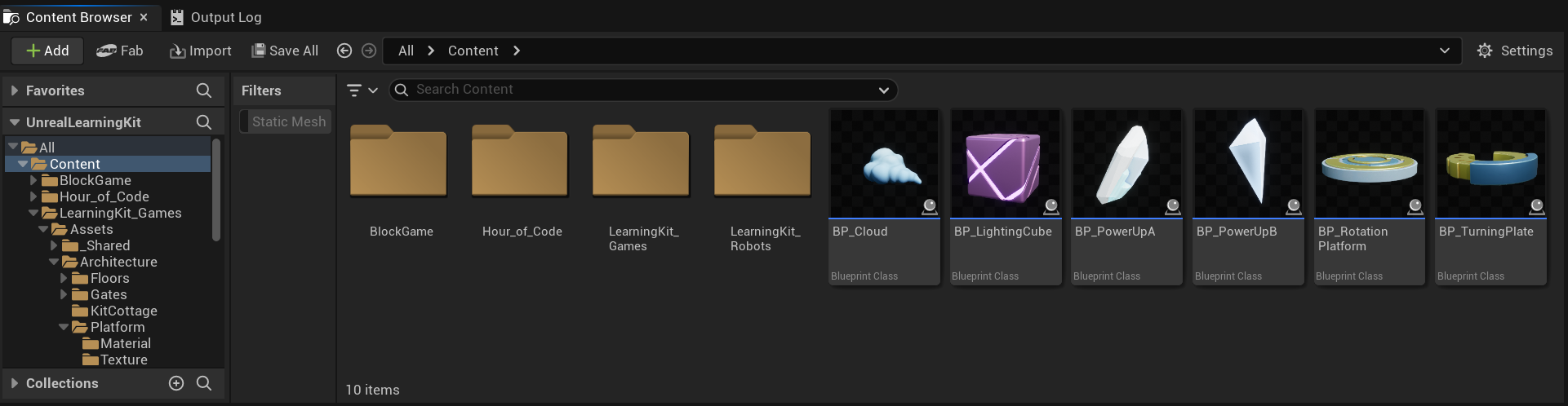Select the LearningKit_Robots folder thumbnail

pos(762,161)
